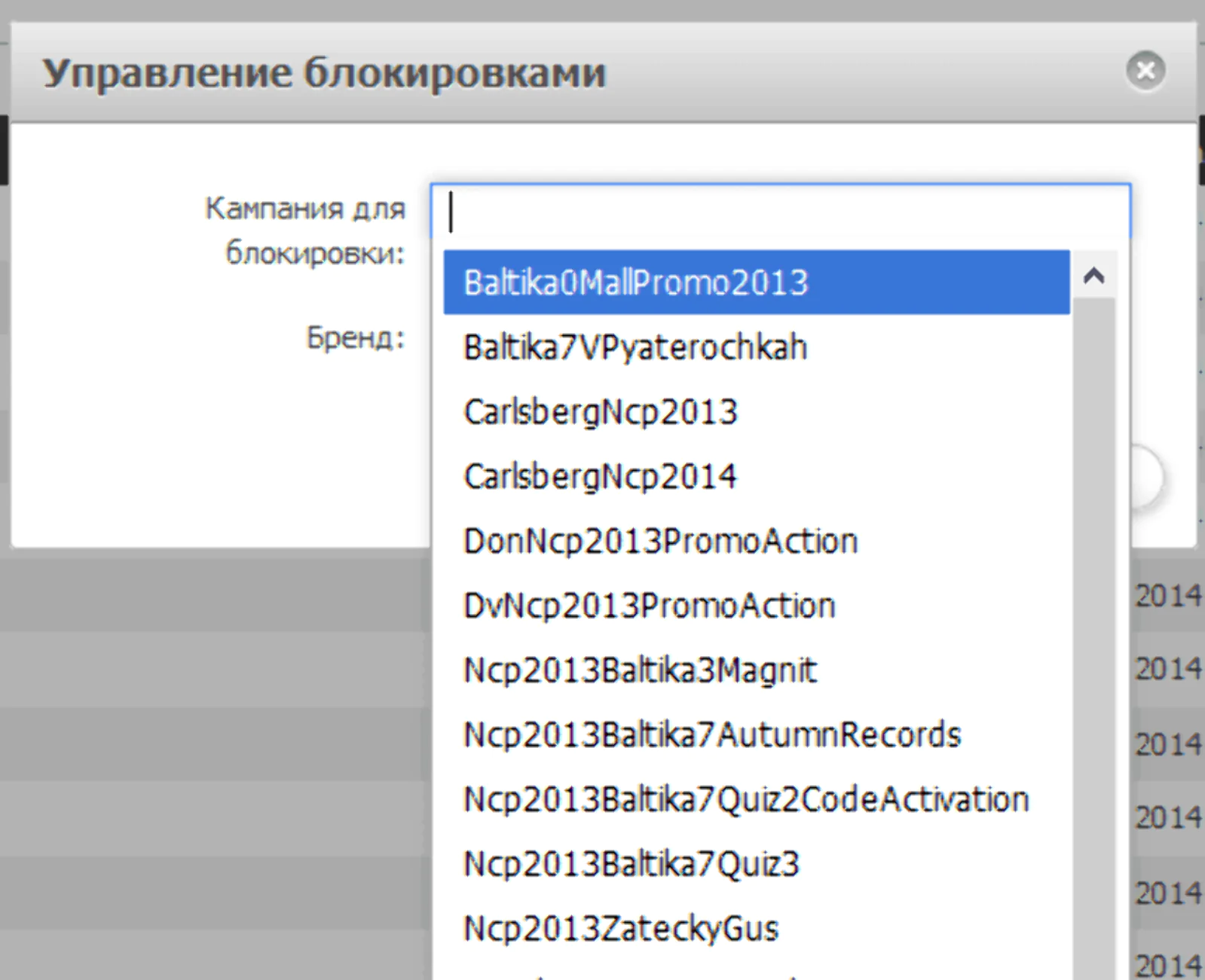Close the Управление блокировками dialog
Screen dimensions: 1205x980
point(1145,71)
